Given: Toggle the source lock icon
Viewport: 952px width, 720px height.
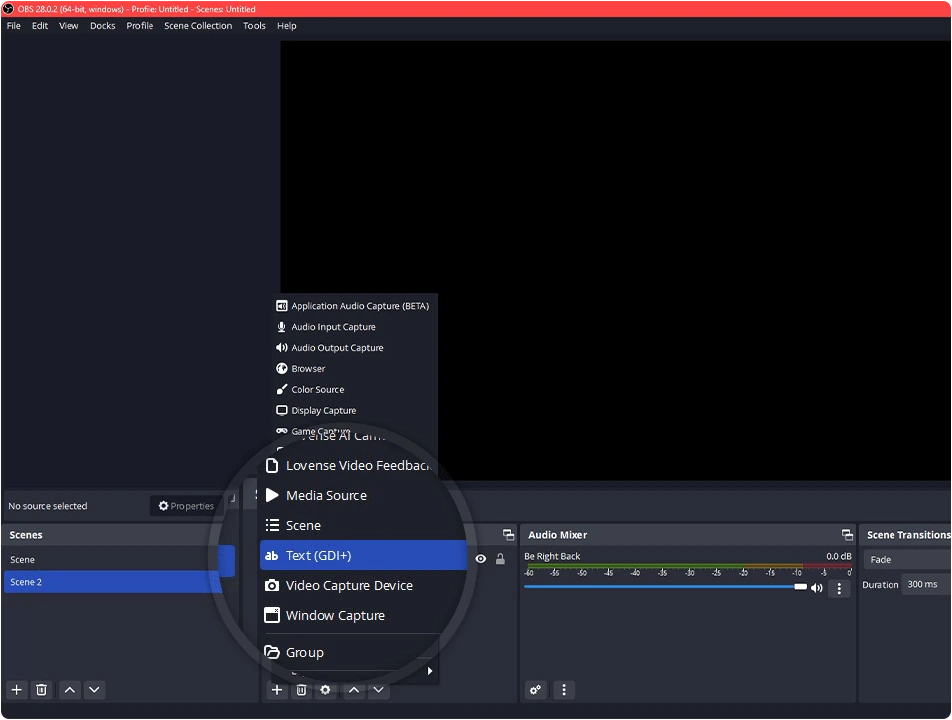Looking at the screenshot, I should (500, 559).
